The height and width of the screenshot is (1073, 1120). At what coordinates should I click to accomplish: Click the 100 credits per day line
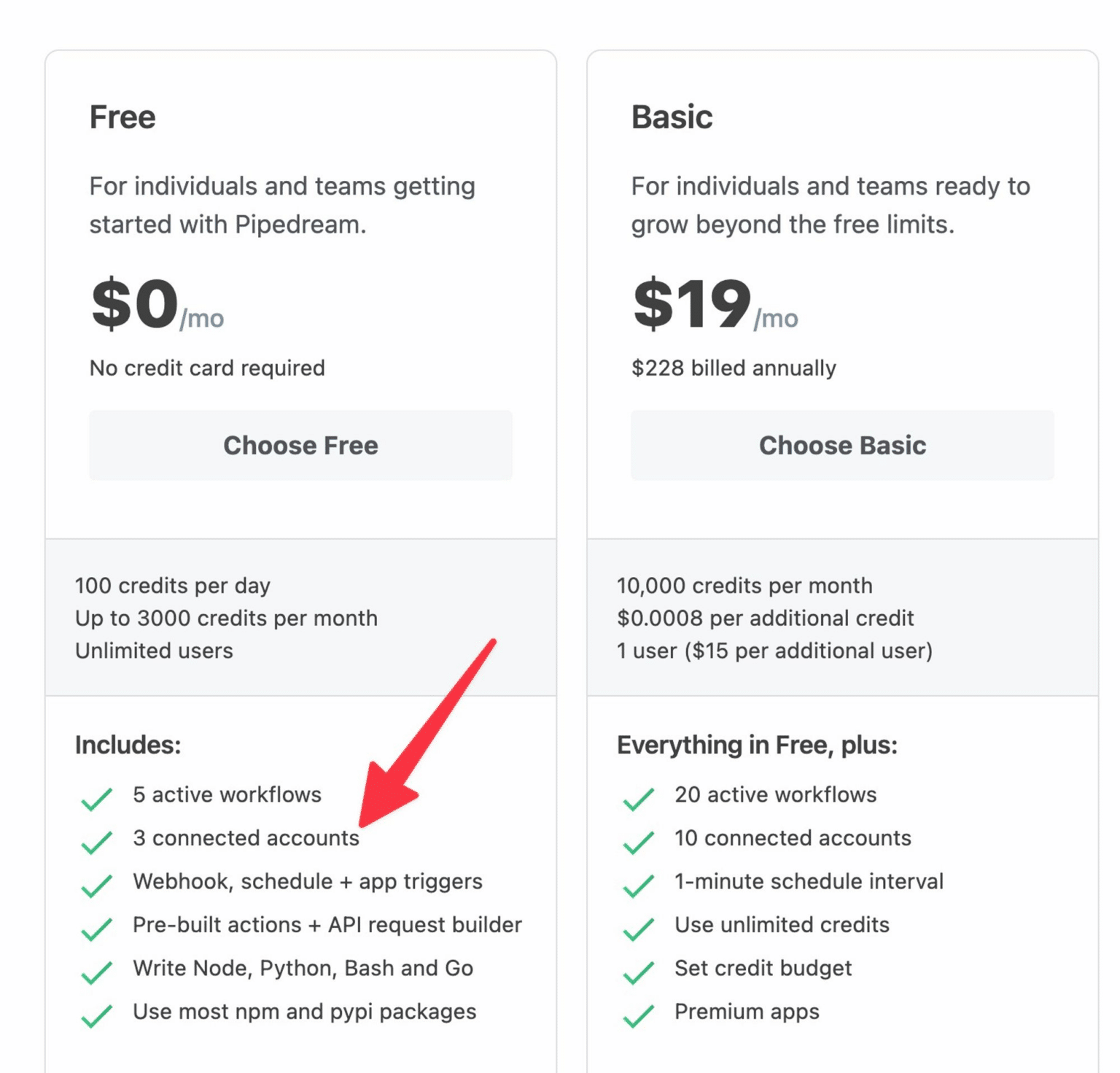tap(172, 585)
